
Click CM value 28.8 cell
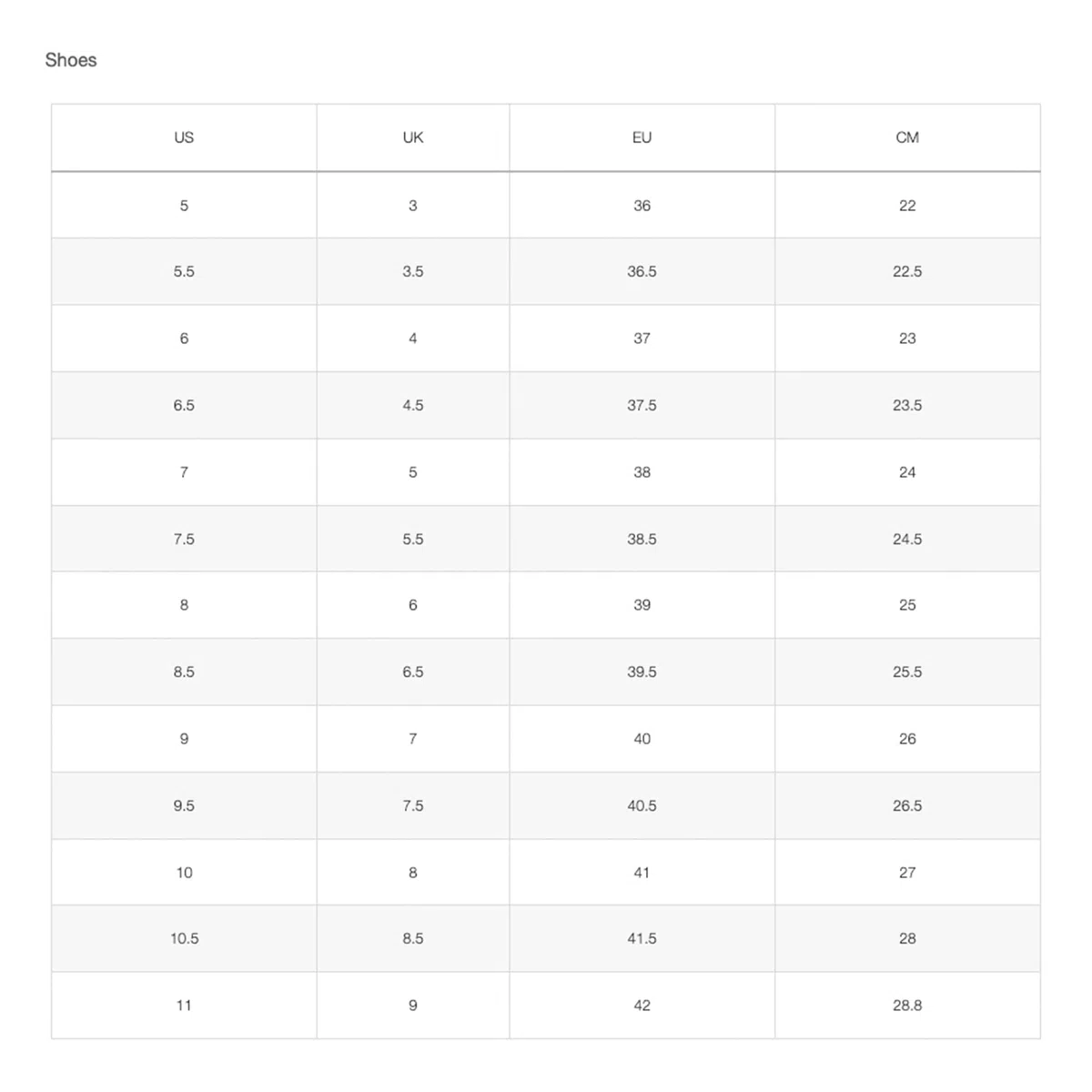(x=907, y=1006)
